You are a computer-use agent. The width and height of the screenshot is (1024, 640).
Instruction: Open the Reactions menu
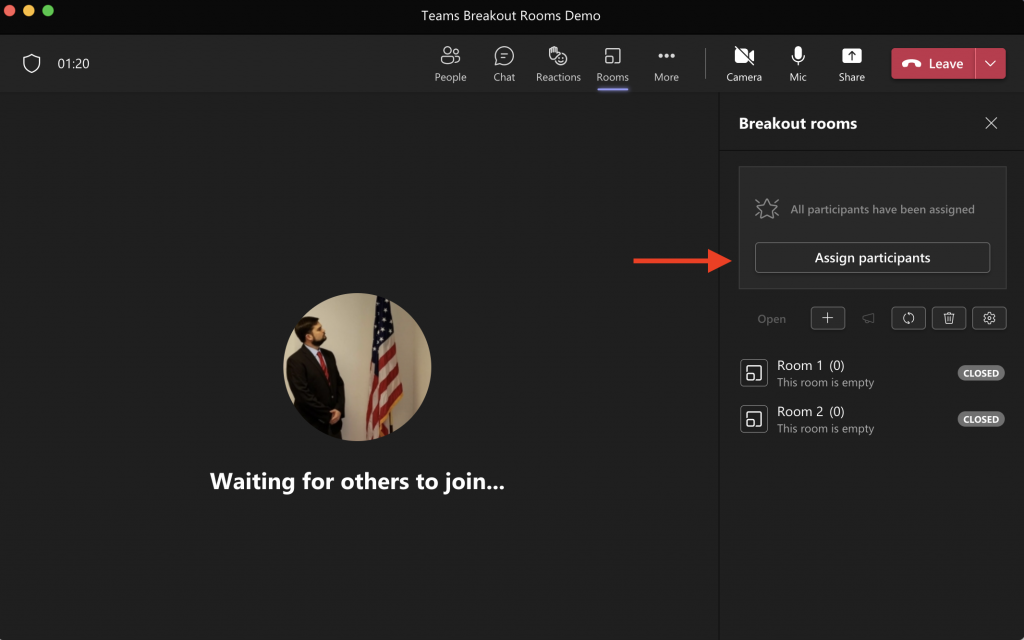558,64
